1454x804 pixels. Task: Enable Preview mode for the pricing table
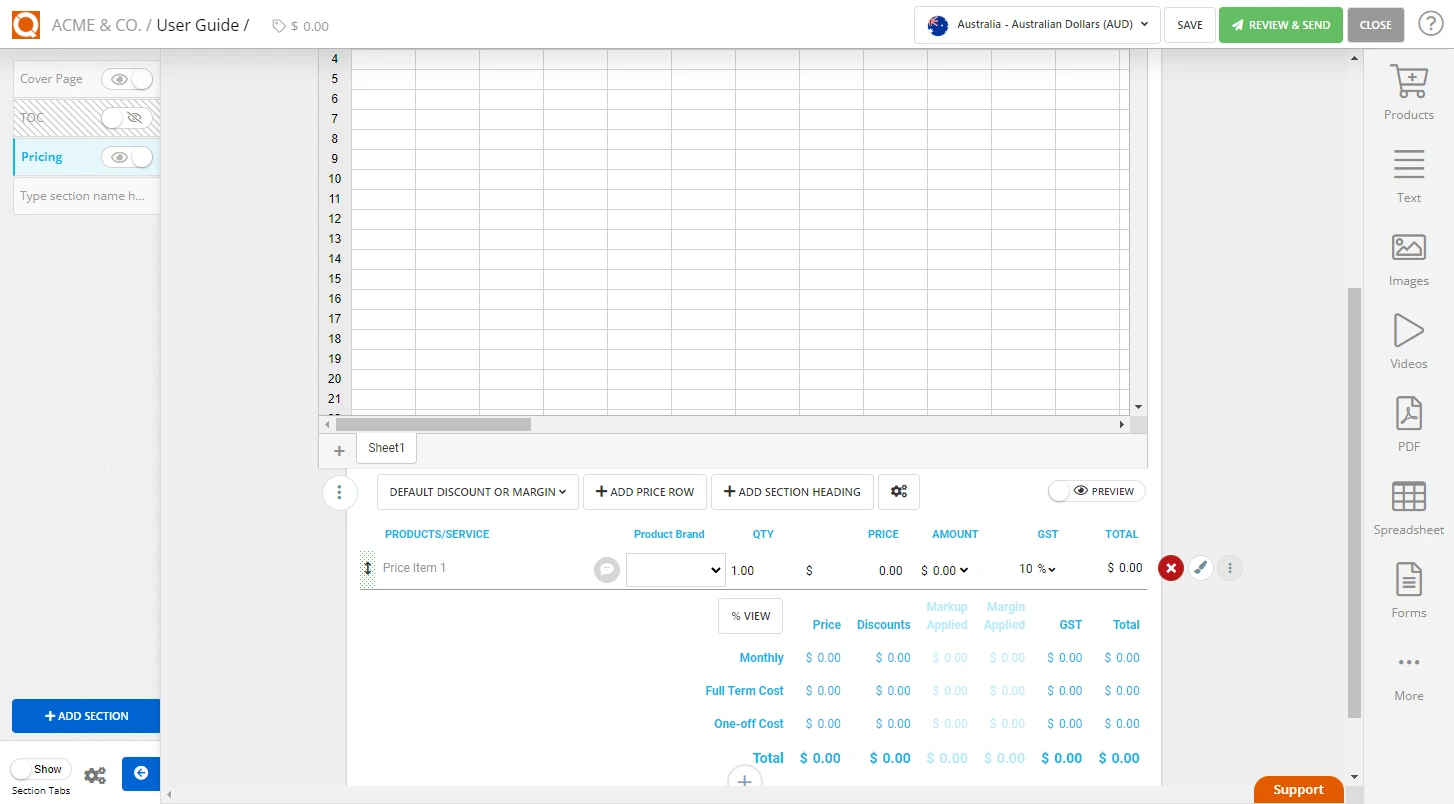1096,491
